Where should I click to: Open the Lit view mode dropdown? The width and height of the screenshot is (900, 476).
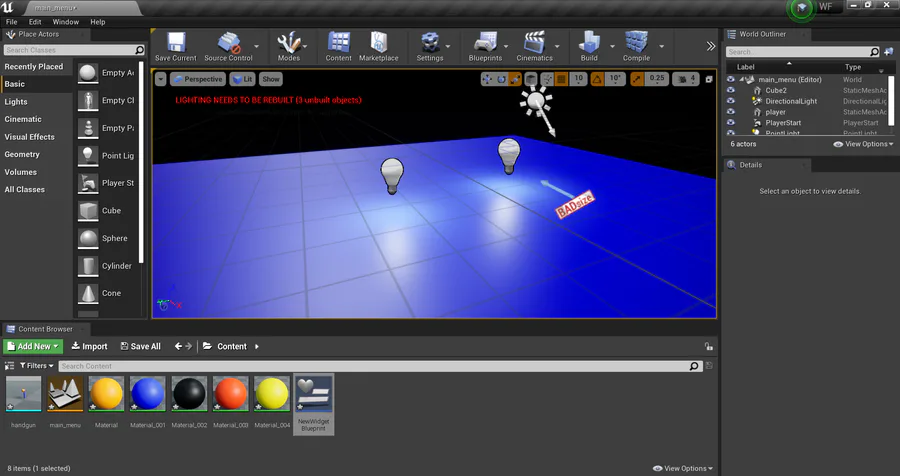(242, 79)
